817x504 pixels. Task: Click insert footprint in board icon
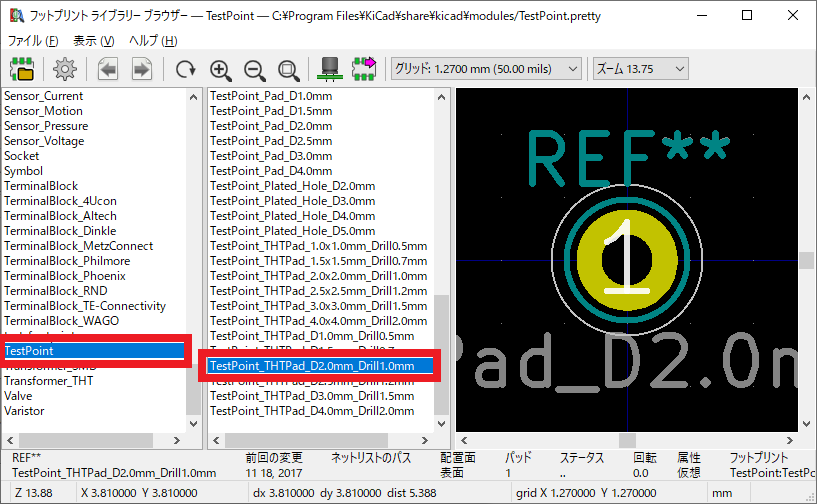point(362,69)
